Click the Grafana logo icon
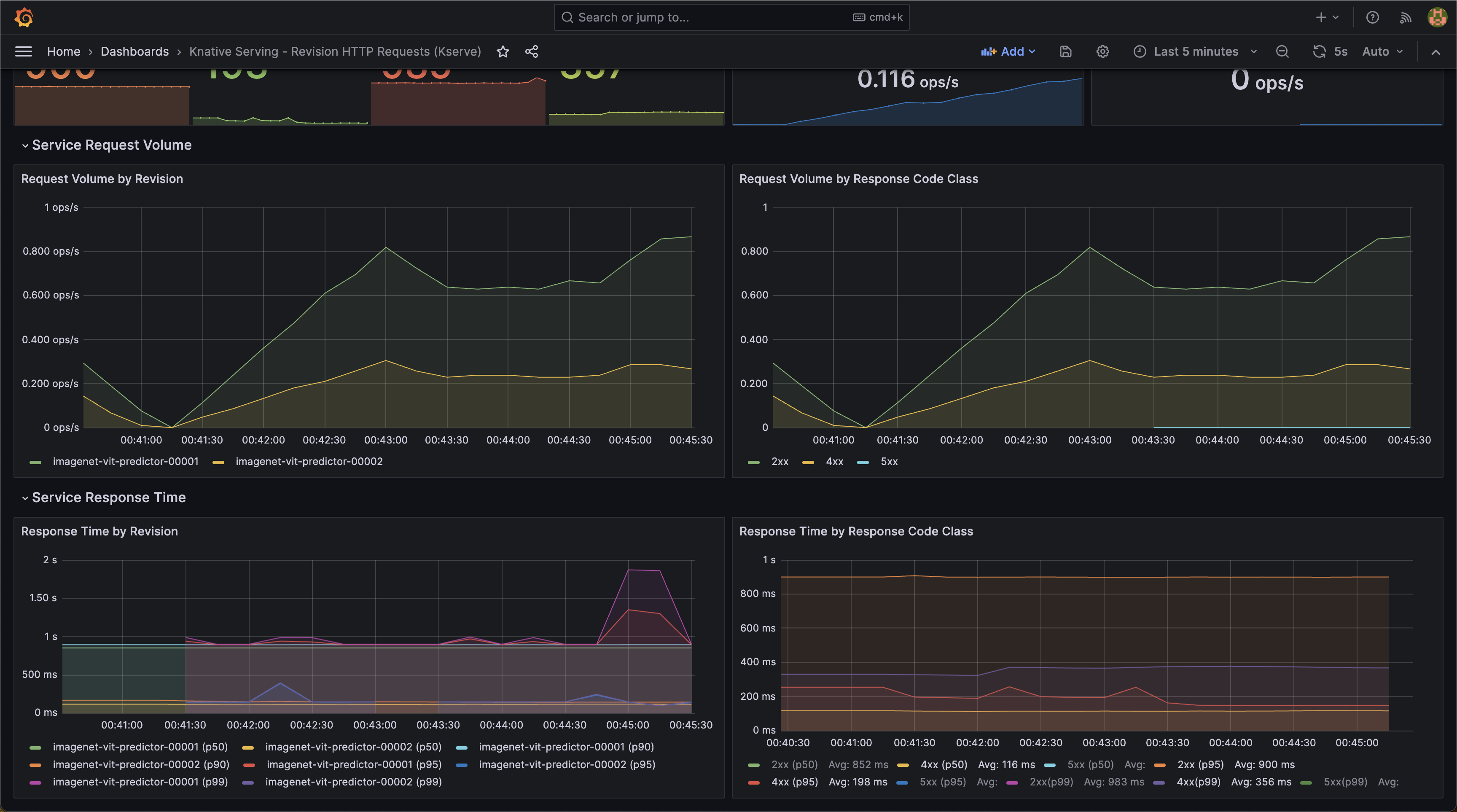 coord(24,18)
